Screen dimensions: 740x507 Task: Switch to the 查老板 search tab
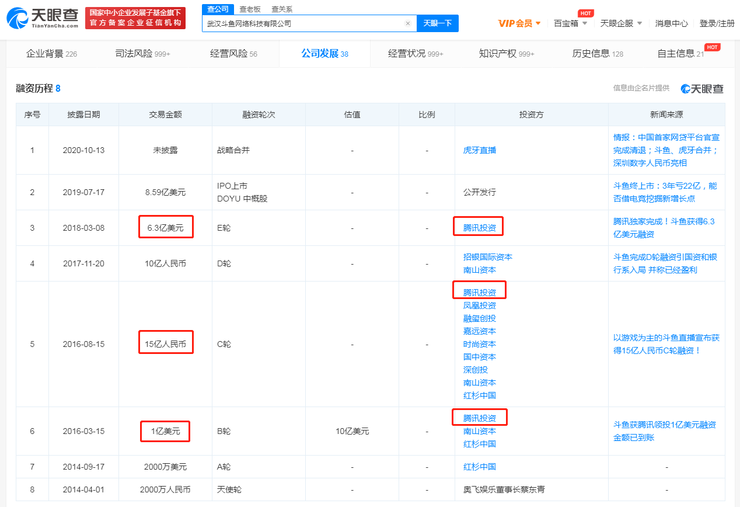pyautogui.click(x=250, y=9)
